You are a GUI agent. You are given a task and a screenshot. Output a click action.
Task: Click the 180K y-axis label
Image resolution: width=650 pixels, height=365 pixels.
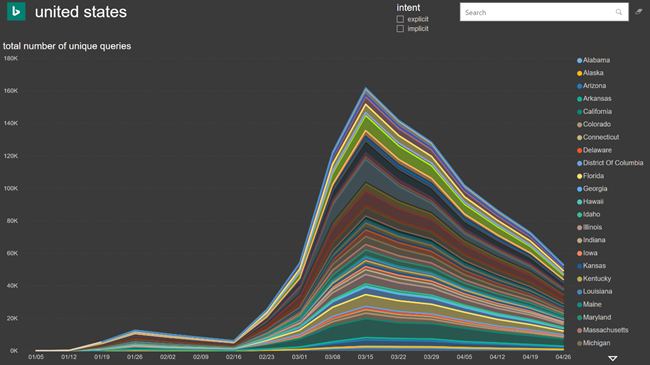click(11, 58)
